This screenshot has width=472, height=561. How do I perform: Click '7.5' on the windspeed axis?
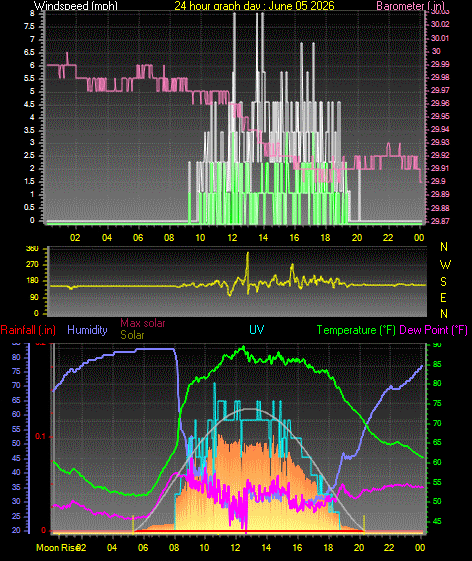[x=29, y=27]
